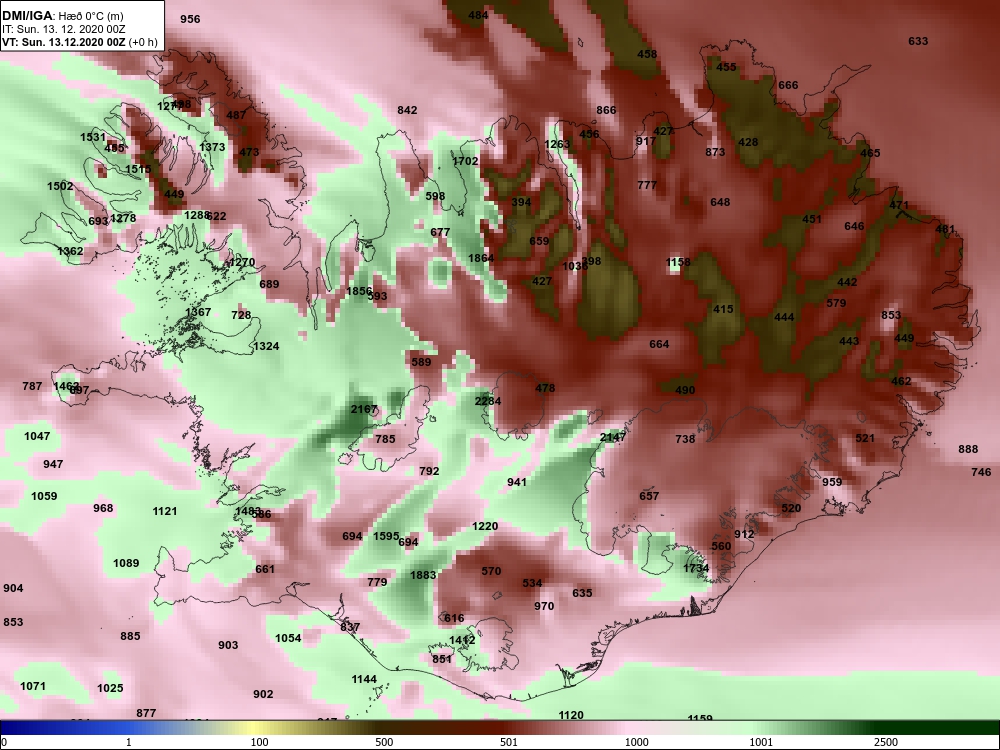Click the height value 1702

[465, 161]
